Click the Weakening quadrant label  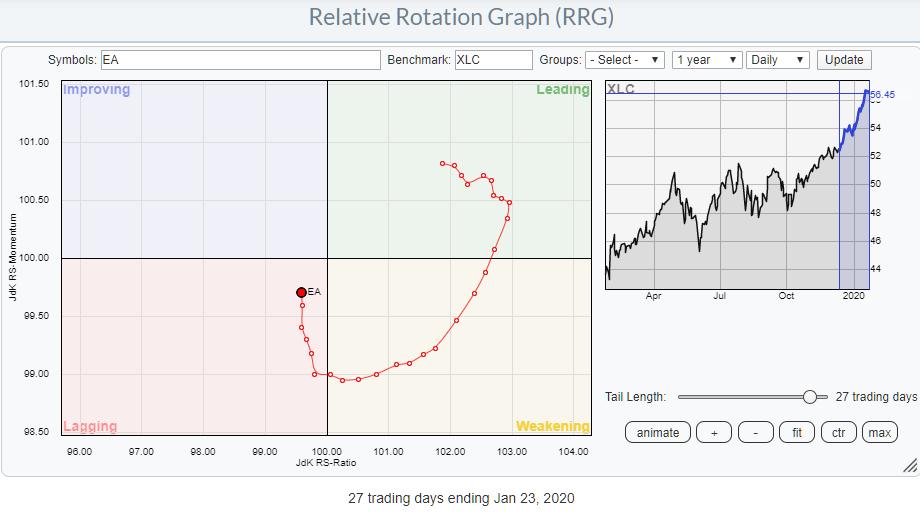click(x=552, y=426)
